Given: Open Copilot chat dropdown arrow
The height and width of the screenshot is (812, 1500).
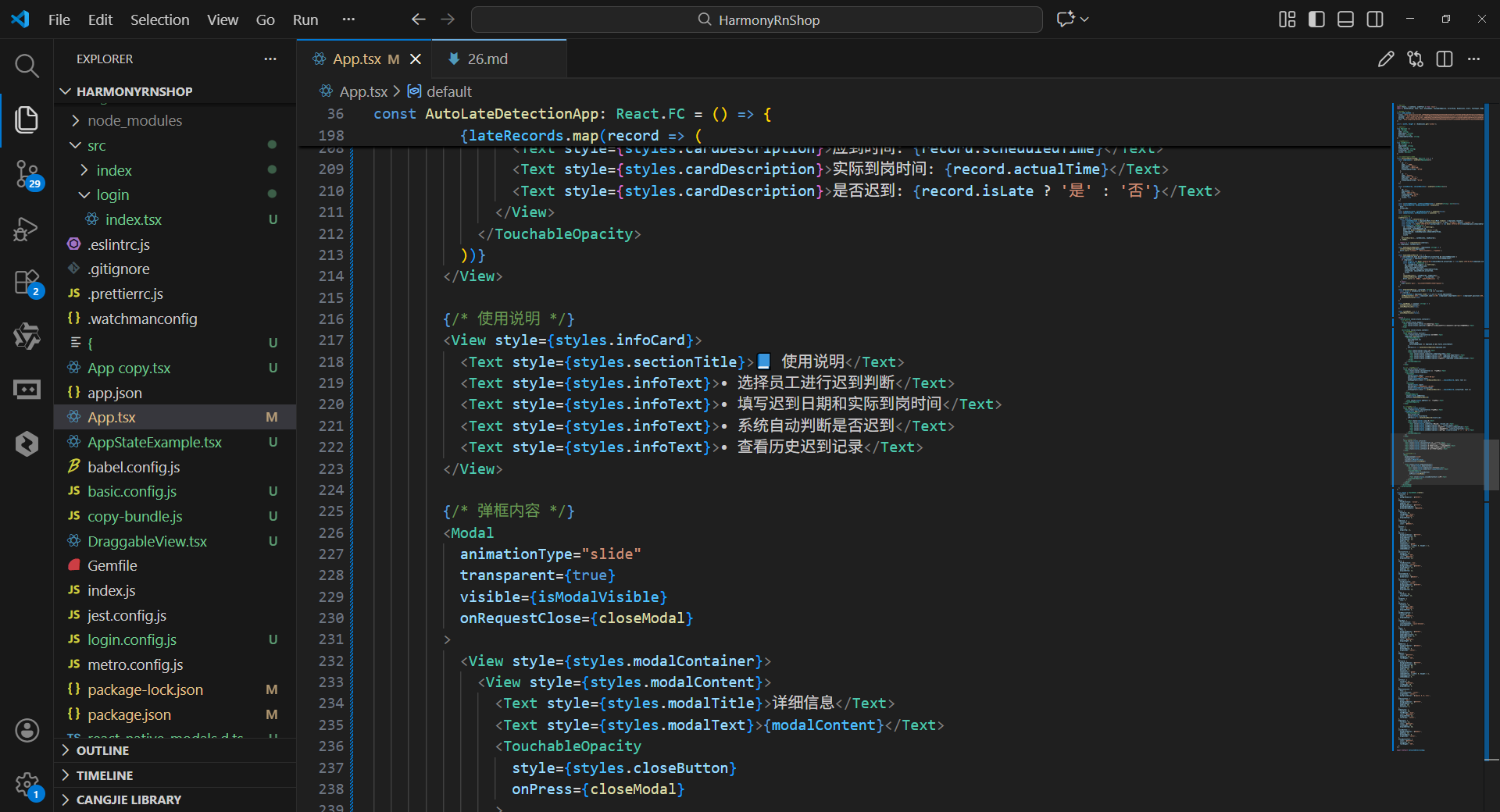Looking at the screenshot, I should click(1084, 20).
